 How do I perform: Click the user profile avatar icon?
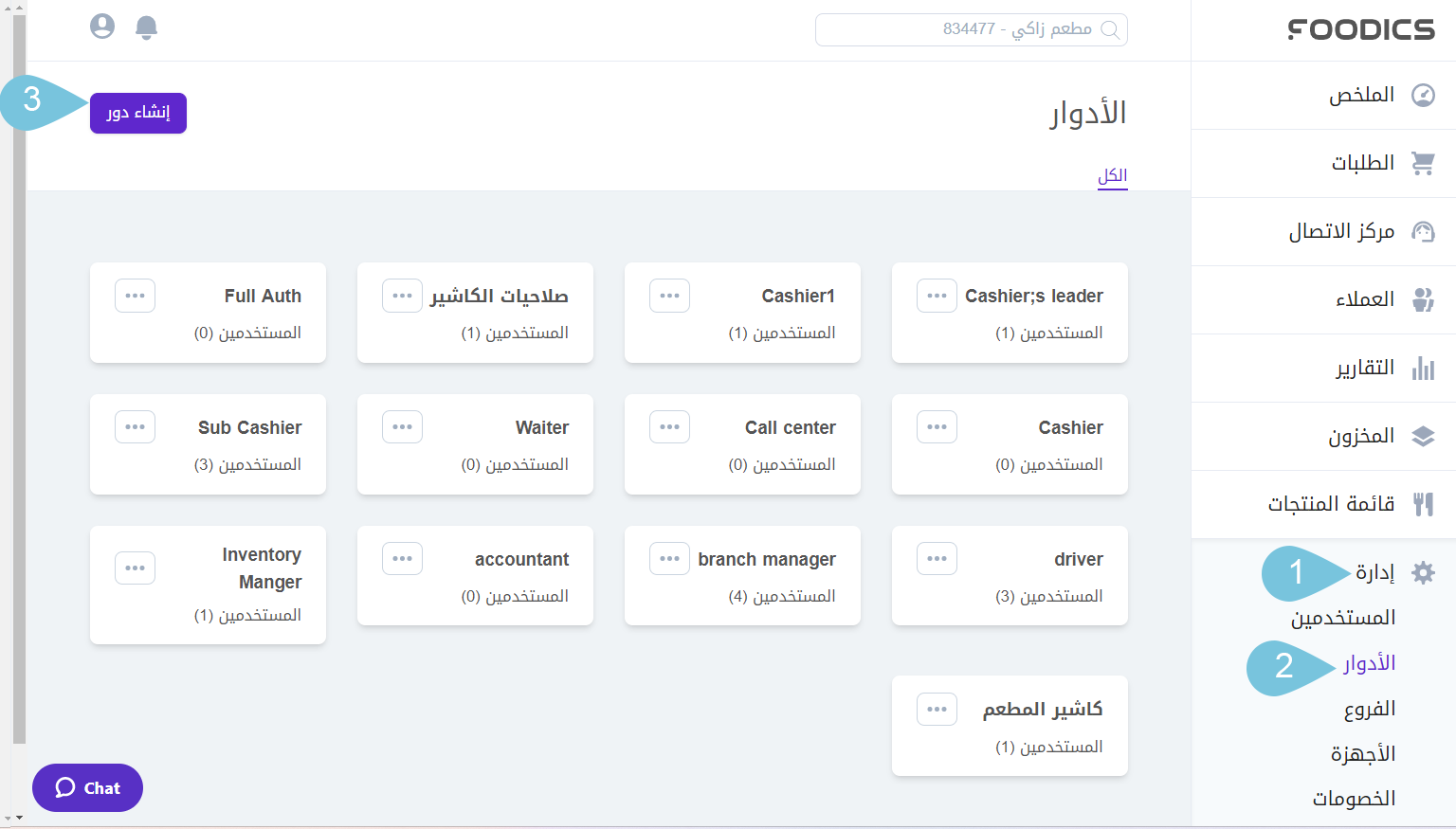[x=102, y=27]
